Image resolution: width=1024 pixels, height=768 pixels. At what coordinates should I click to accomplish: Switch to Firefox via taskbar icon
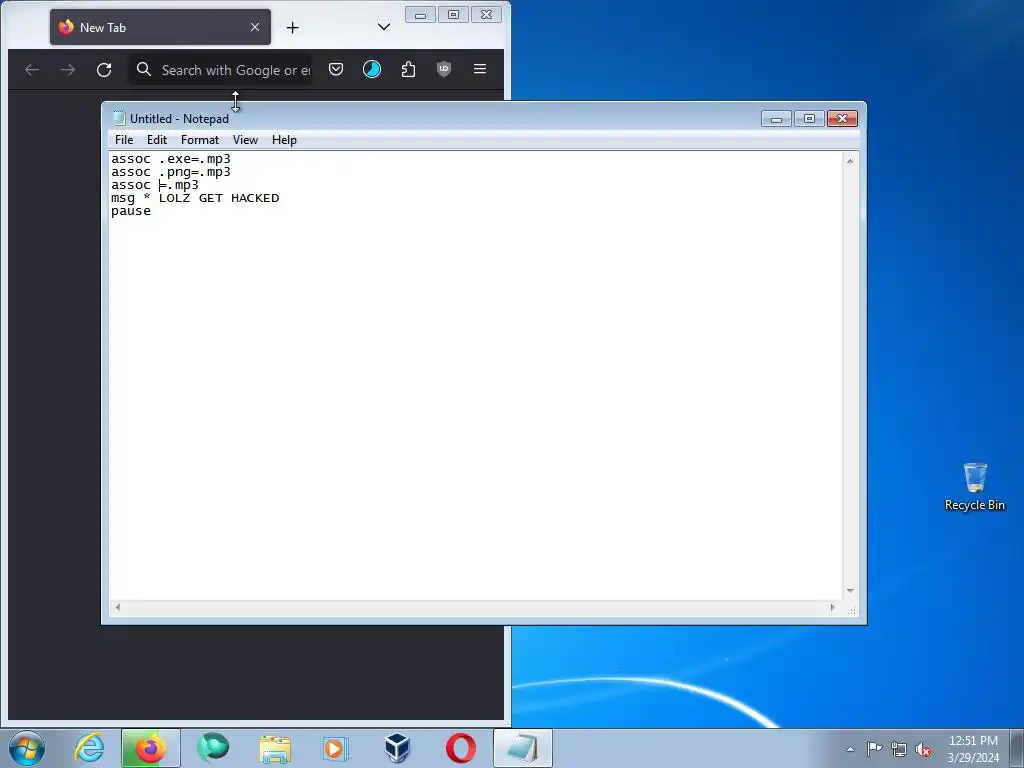point(150,748)
